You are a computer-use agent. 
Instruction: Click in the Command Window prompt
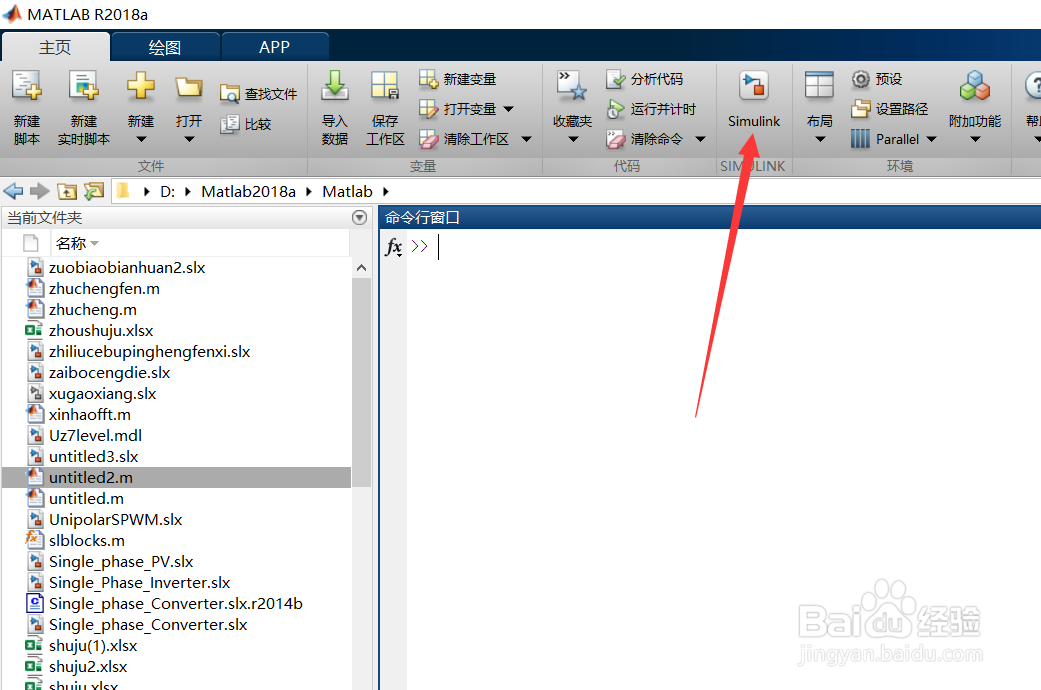point(440,246)
